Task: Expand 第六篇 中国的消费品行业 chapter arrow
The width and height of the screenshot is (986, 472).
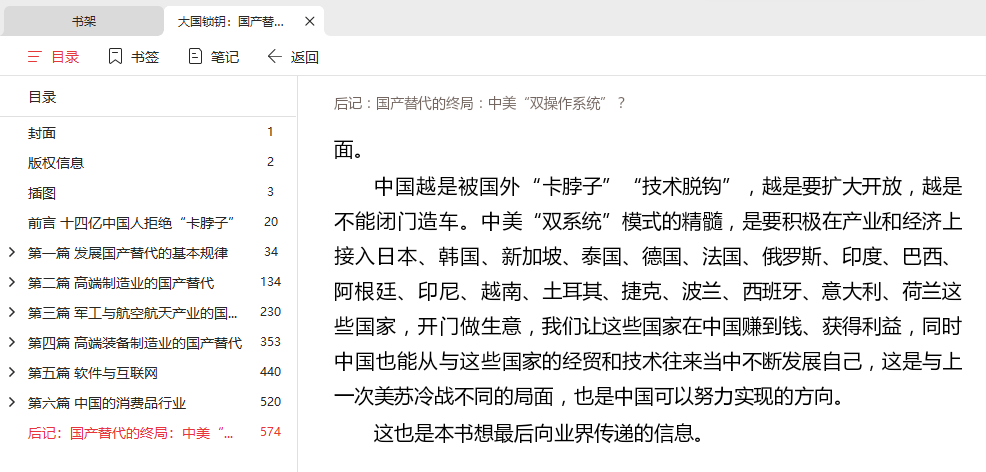Action: click(11, 403)
